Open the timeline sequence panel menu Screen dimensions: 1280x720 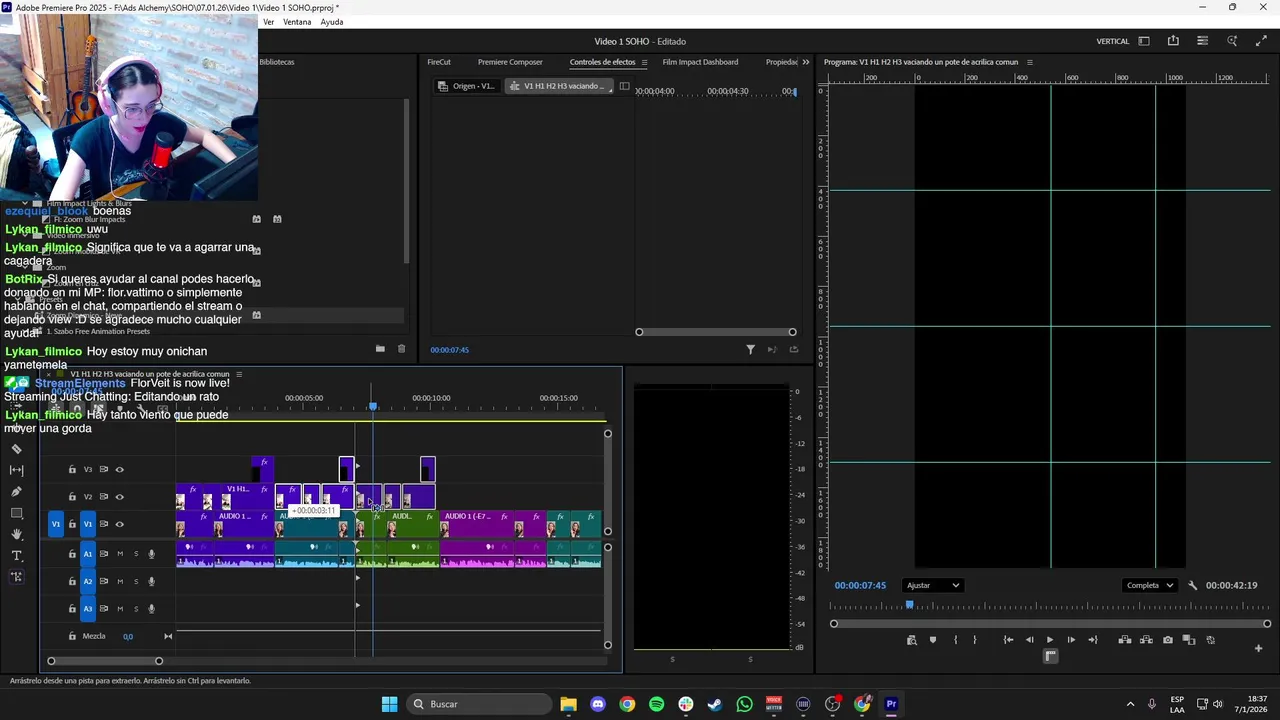click(238, 374)
